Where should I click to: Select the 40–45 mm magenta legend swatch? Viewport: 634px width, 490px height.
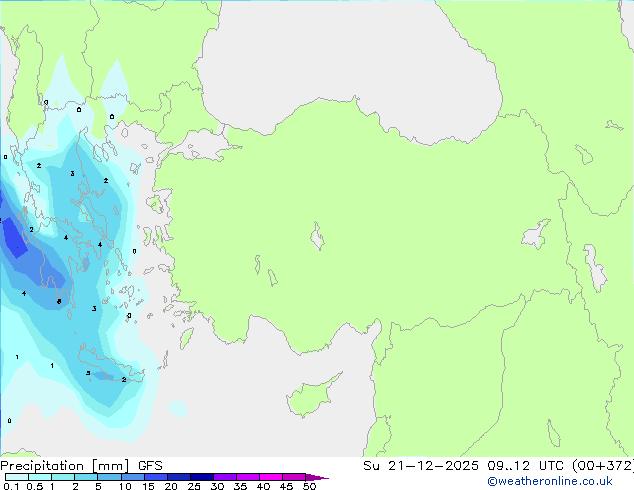click(271, 477)
